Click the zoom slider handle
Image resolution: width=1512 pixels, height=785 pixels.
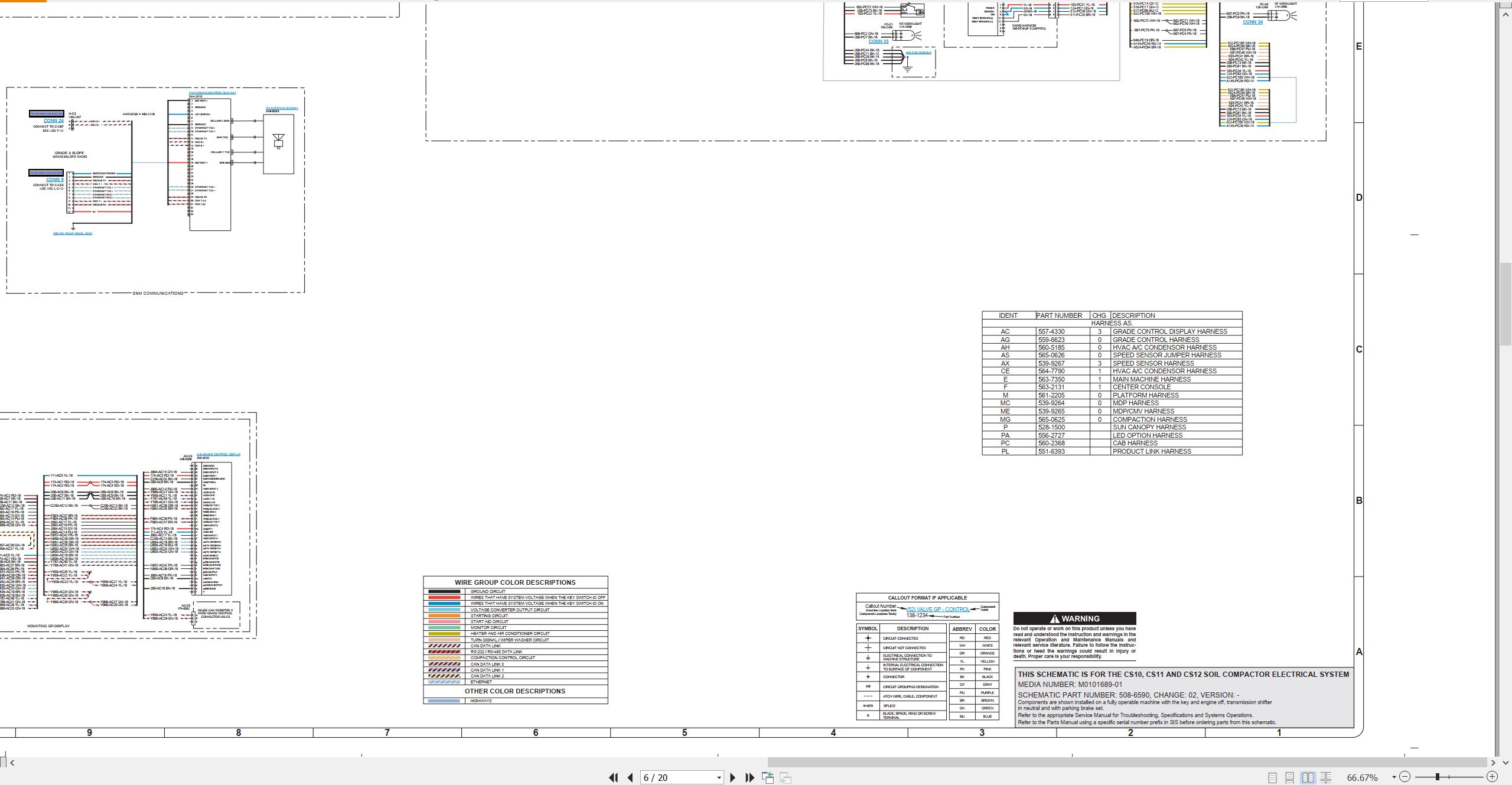pos(1438,777)
